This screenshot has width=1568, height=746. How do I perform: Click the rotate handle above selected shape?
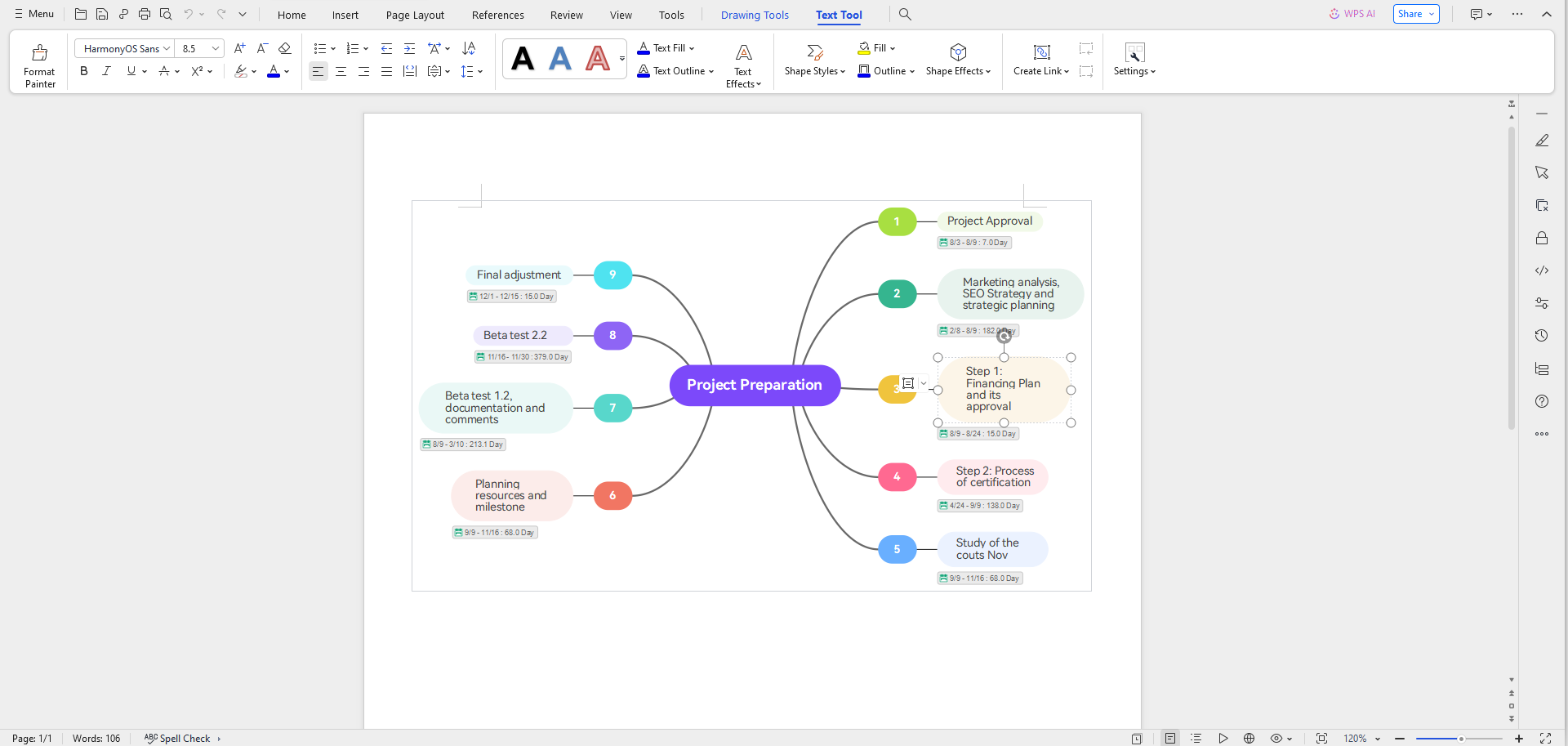click(x=1004, y=336)
